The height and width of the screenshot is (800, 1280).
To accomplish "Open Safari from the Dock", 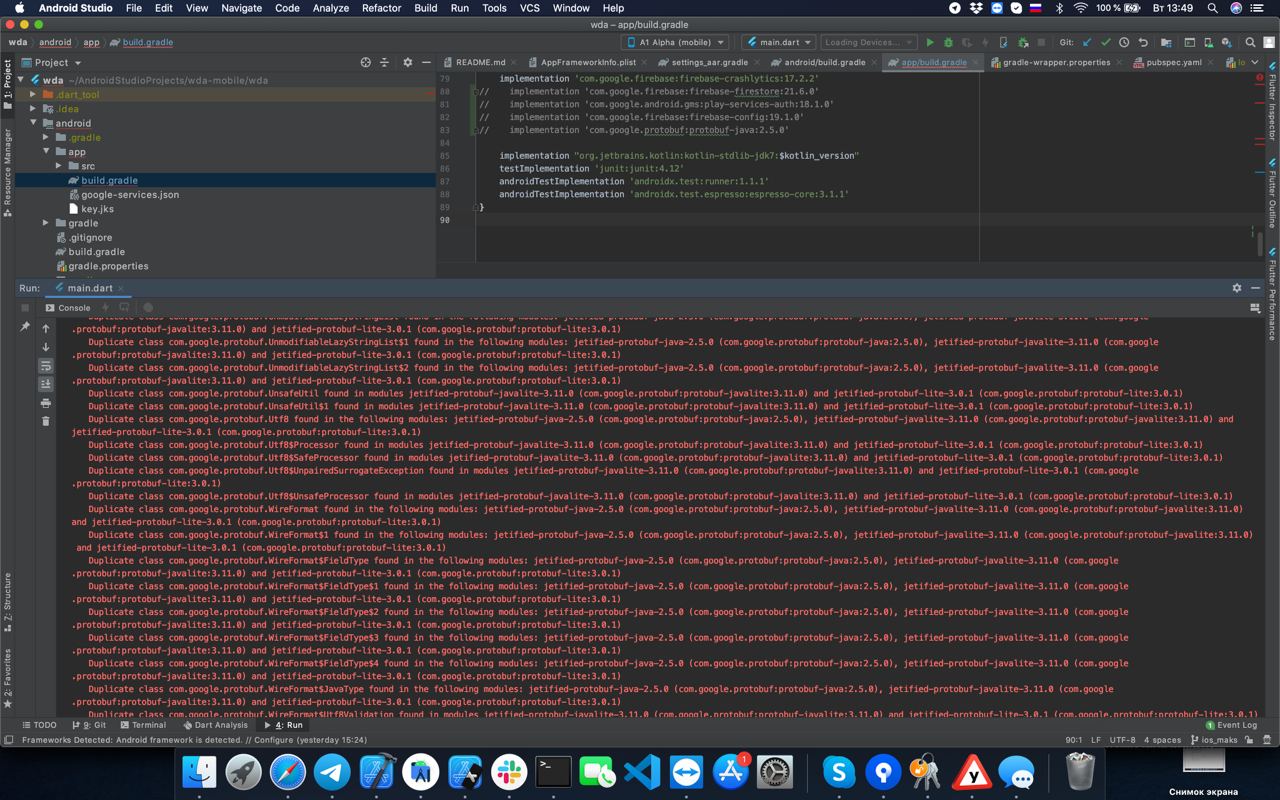I will pyautogui.click(x=288, y=772).
